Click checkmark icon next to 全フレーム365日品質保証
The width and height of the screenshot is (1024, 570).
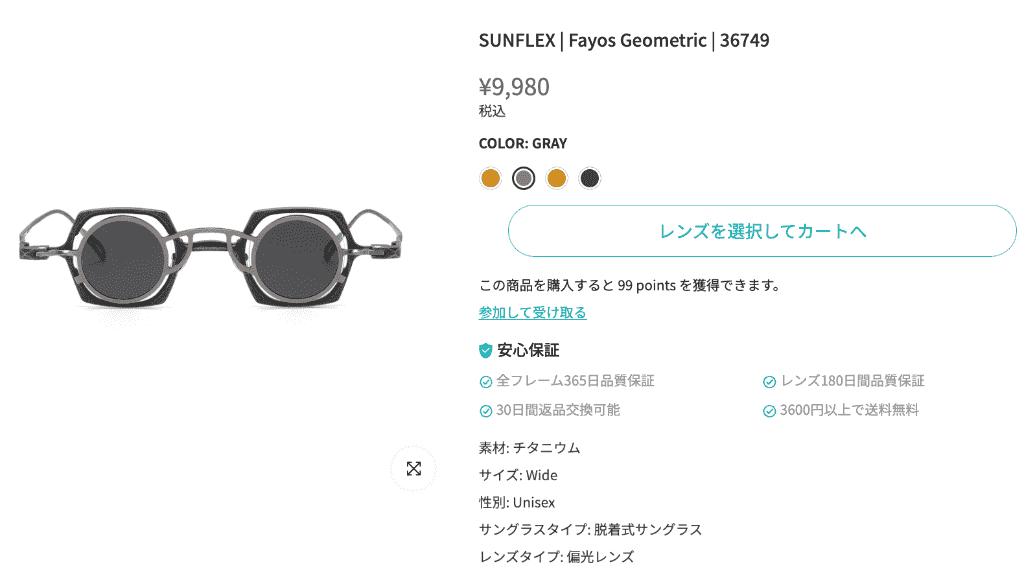[x=486, y=381]
